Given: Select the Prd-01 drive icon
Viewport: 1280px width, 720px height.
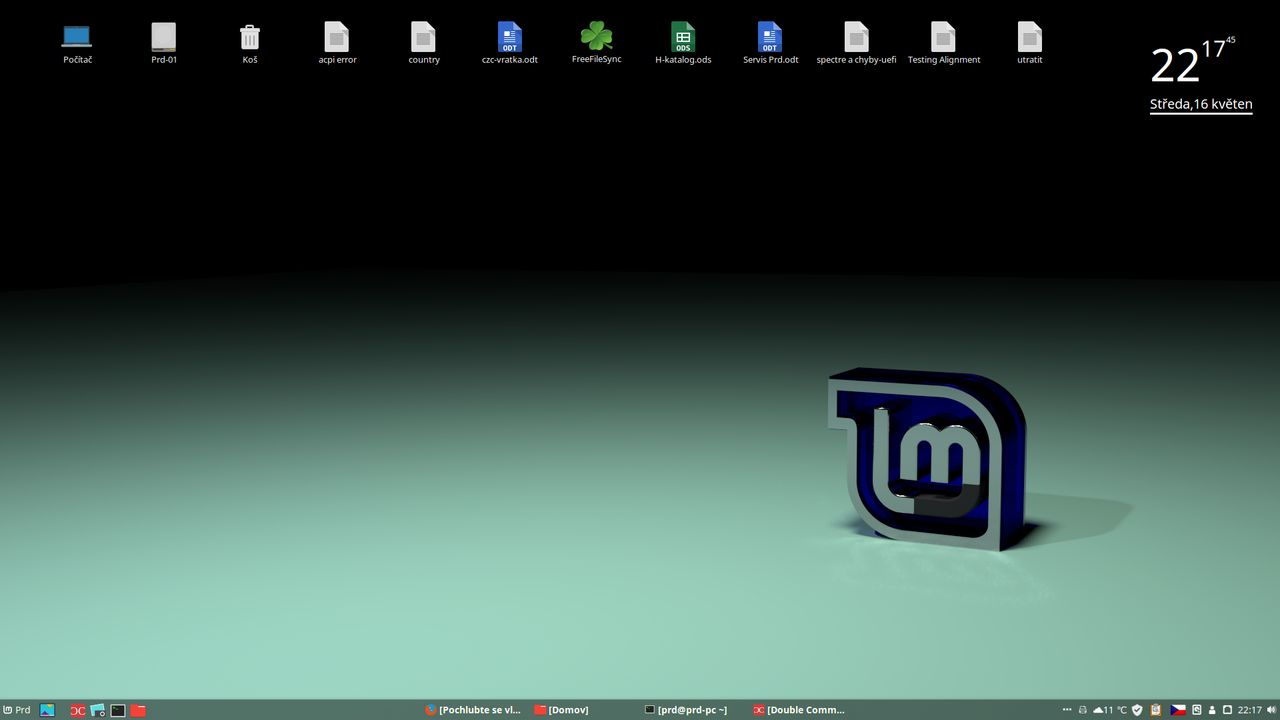Looking at the screenshot, I should tap(164, 44).
